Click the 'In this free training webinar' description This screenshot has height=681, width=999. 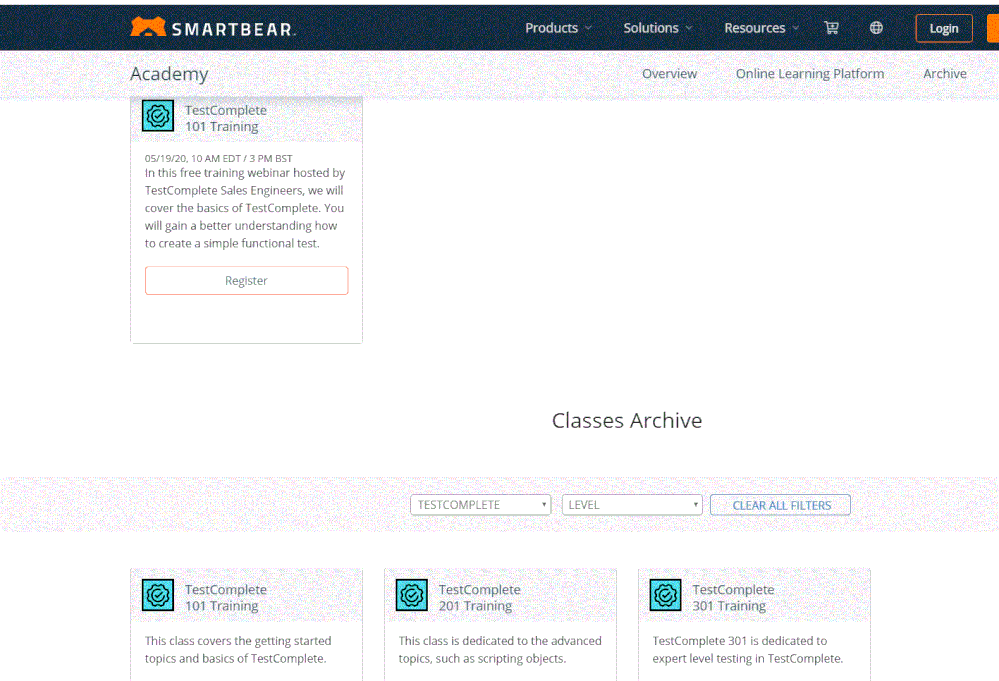[245, 208]
